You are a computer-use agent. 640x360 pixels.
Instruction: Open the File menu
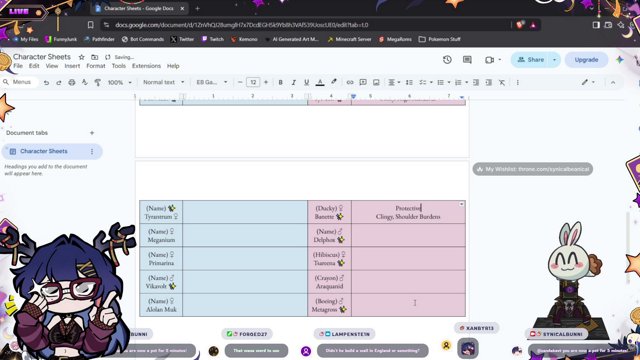pyautogui.click(x=18, y=66)
